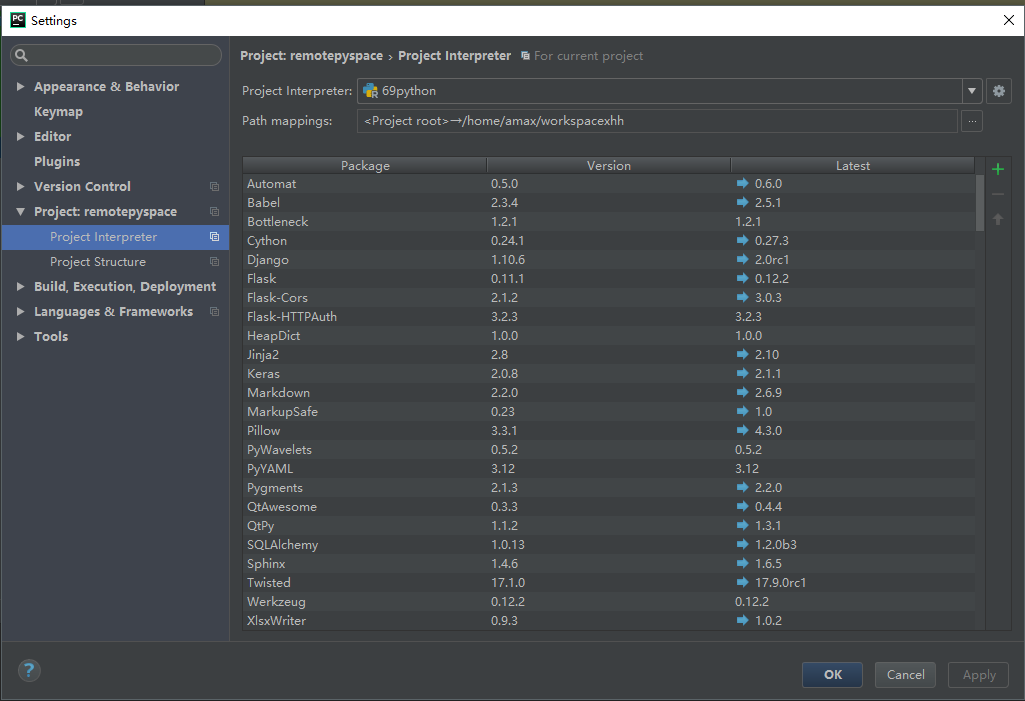Click the Latest column header

click(x=852, y=165)
